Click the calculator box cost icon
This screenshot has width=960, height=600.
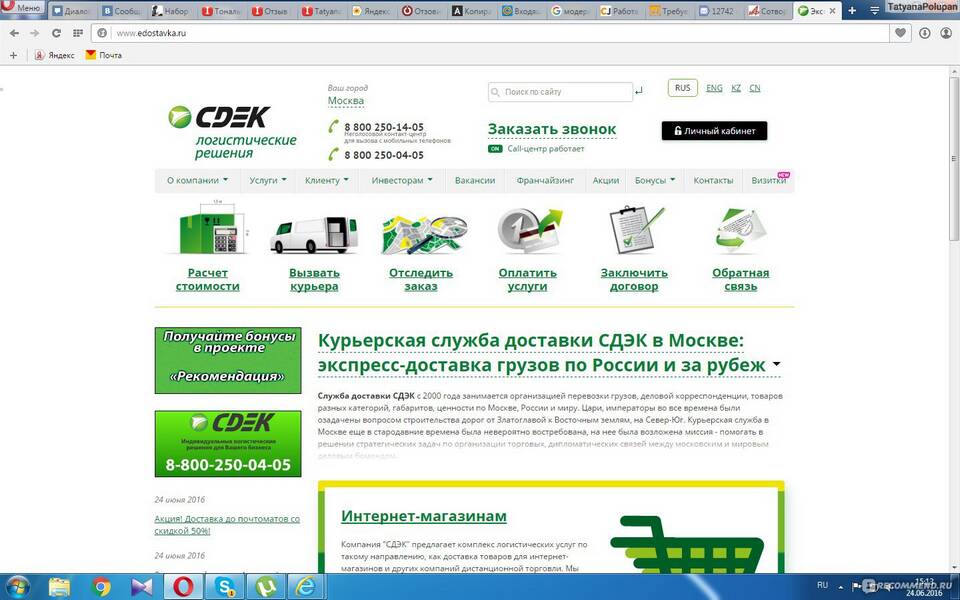tap(211, 228)
